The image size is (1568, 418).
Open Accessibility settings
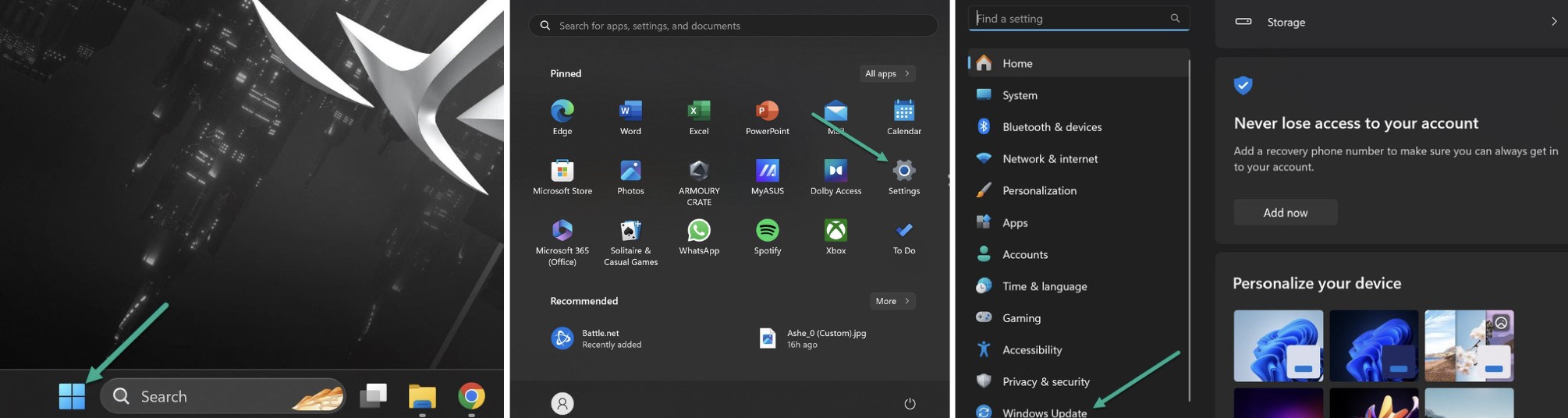click(x=1079, y=350)
